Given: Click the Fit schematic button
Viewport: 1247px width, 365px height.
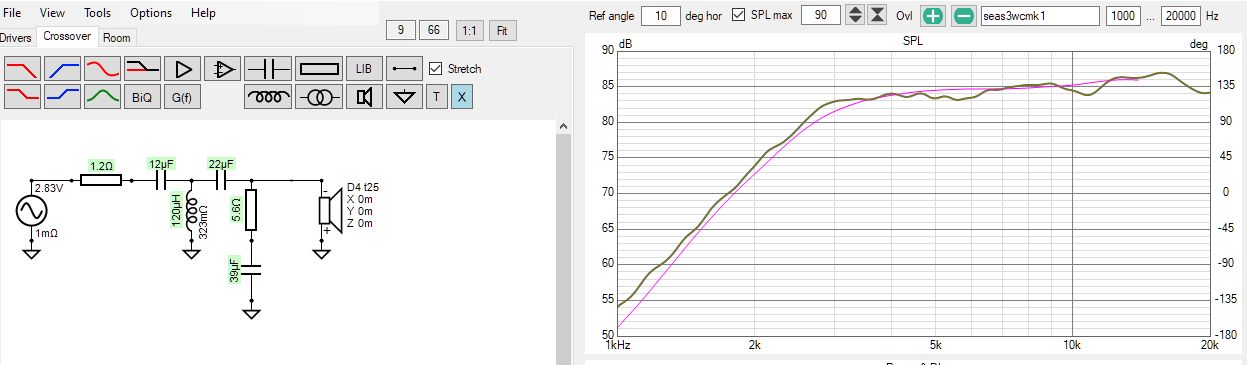Looking at the screenshot, I should (x=502, y=30).
